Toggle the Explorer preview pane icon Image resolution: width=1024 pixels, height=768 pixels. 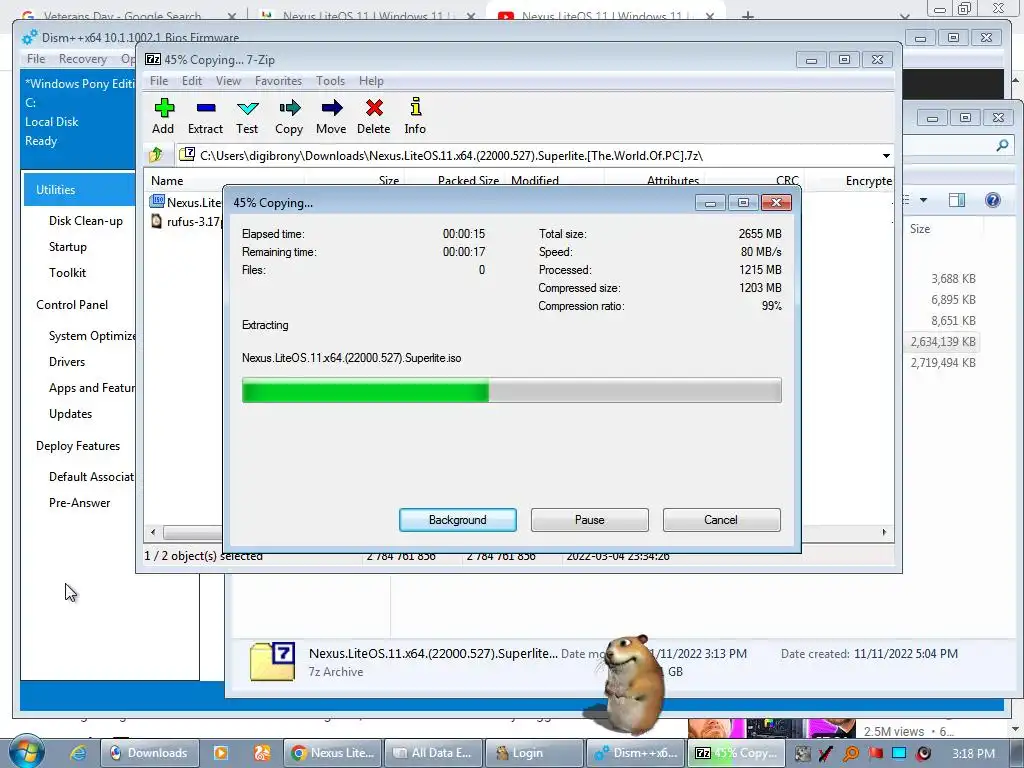tap(957, 200)
